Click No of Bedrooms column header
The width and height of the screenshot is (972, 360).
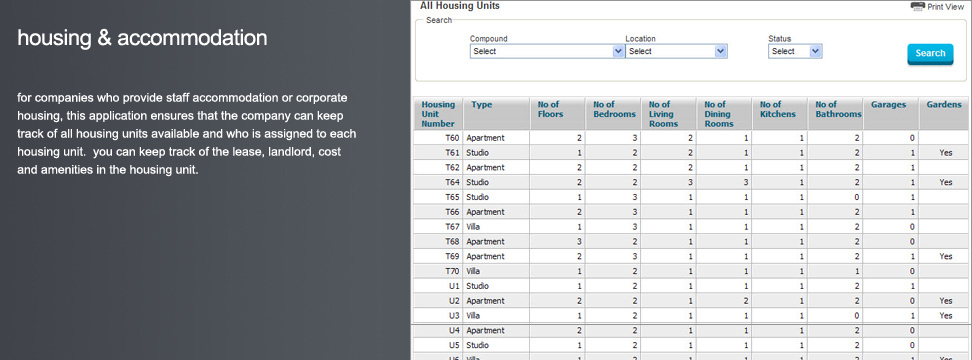coord(614,109)
